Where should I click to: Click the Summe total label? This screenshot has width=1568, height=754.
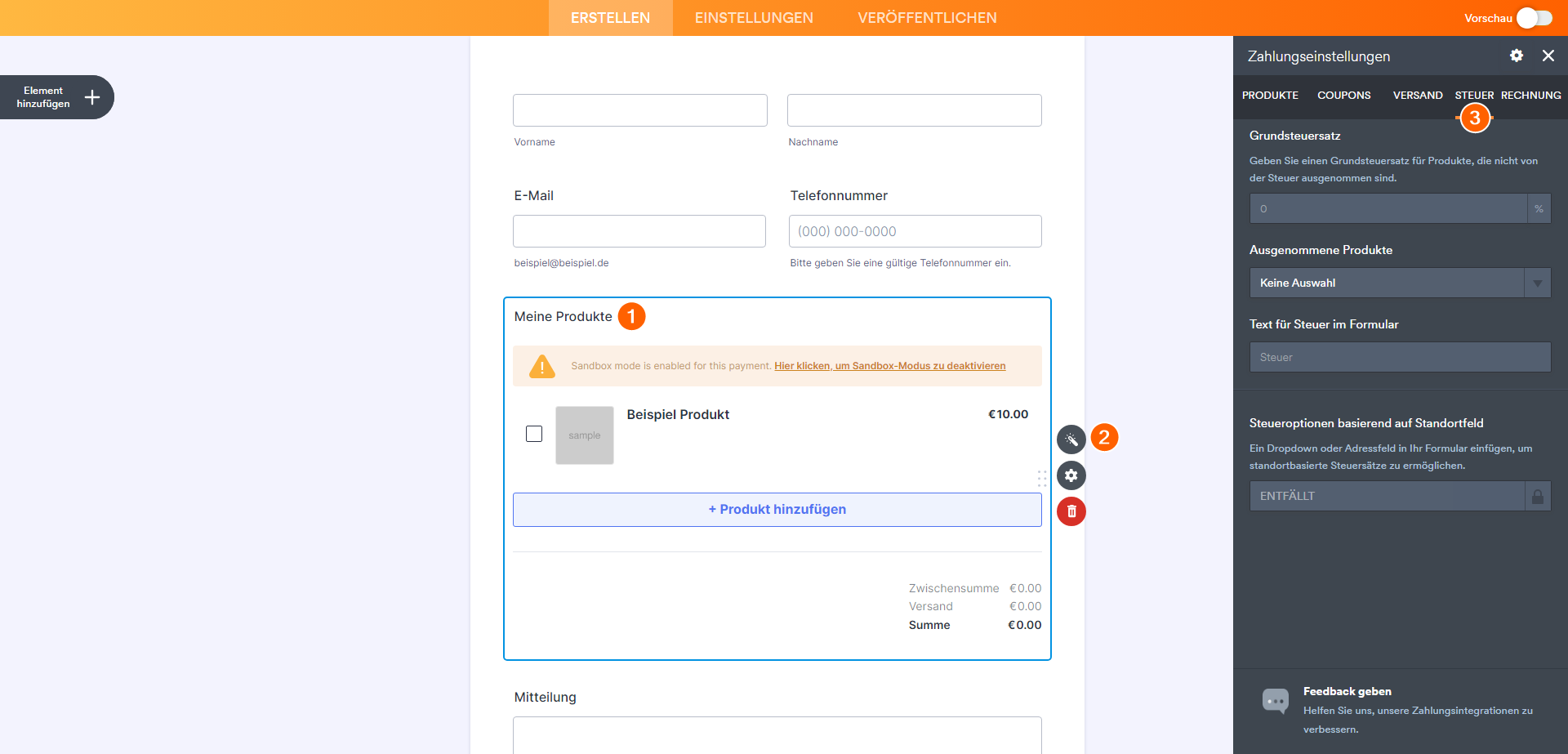pyautogui.click(x=929, y=625)
